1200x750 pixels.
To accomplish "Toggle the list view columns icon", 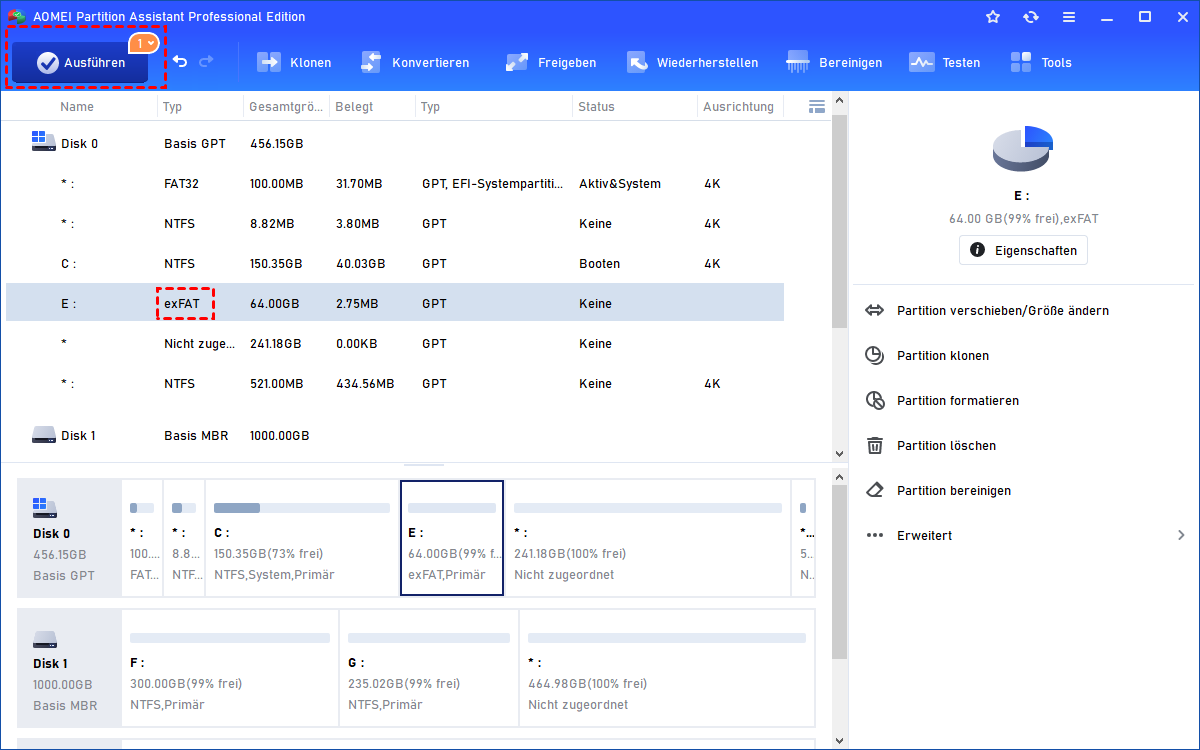I will (x=817, y=106).
